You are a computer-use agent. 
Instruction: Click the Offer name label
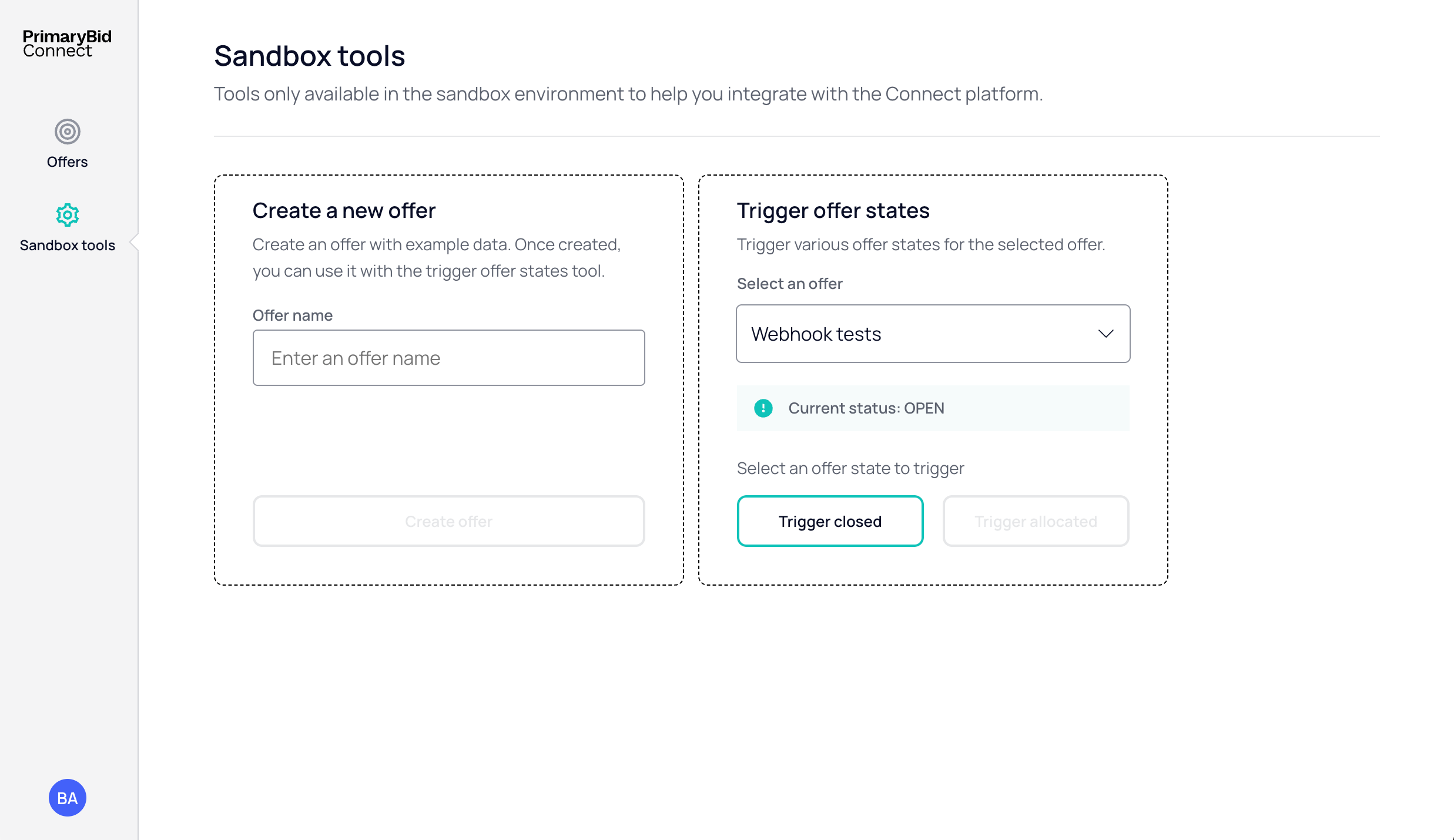tap(292, 315)
